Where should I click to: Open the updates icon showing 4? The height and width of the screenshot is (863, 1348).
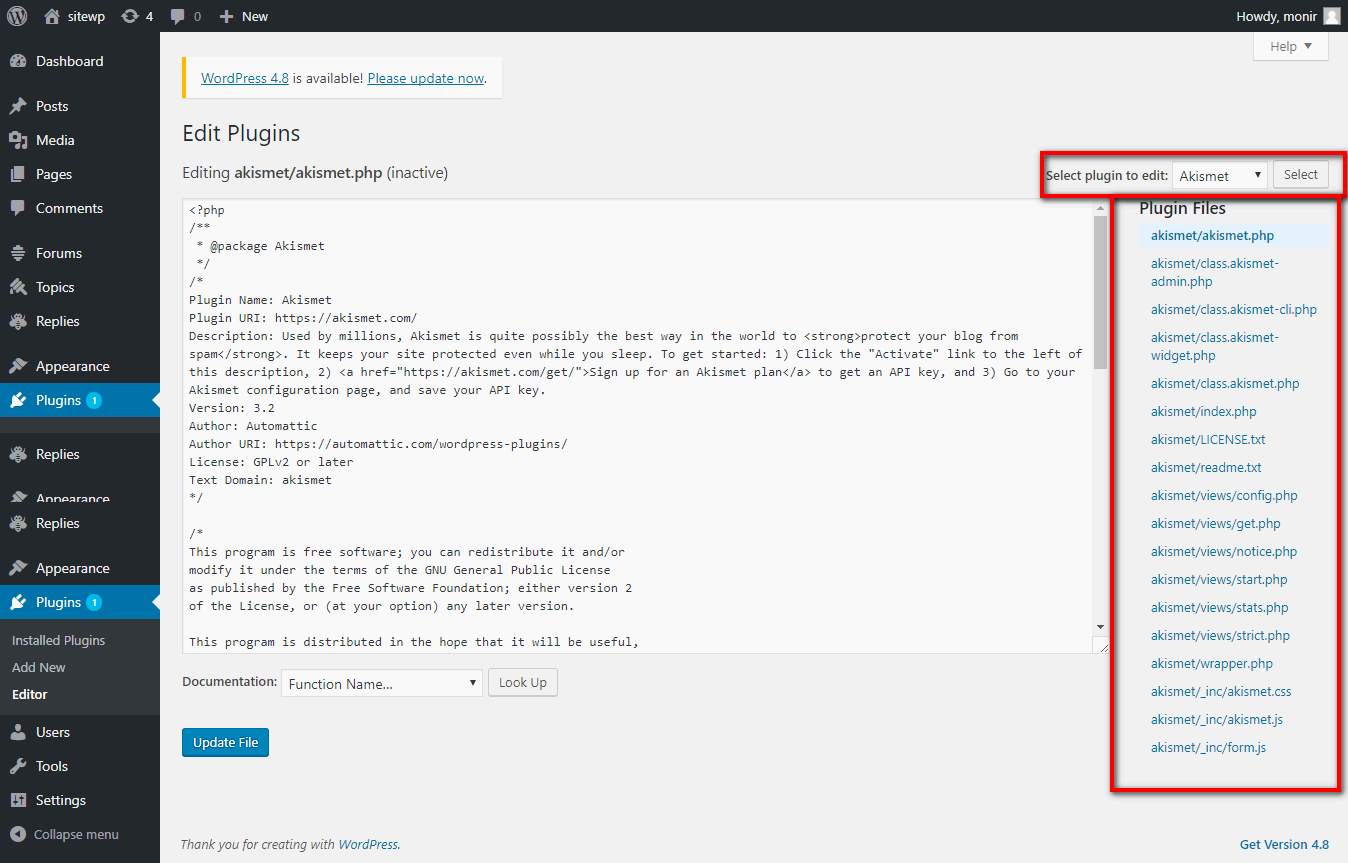pyautogui.click(x=137, y=16)
